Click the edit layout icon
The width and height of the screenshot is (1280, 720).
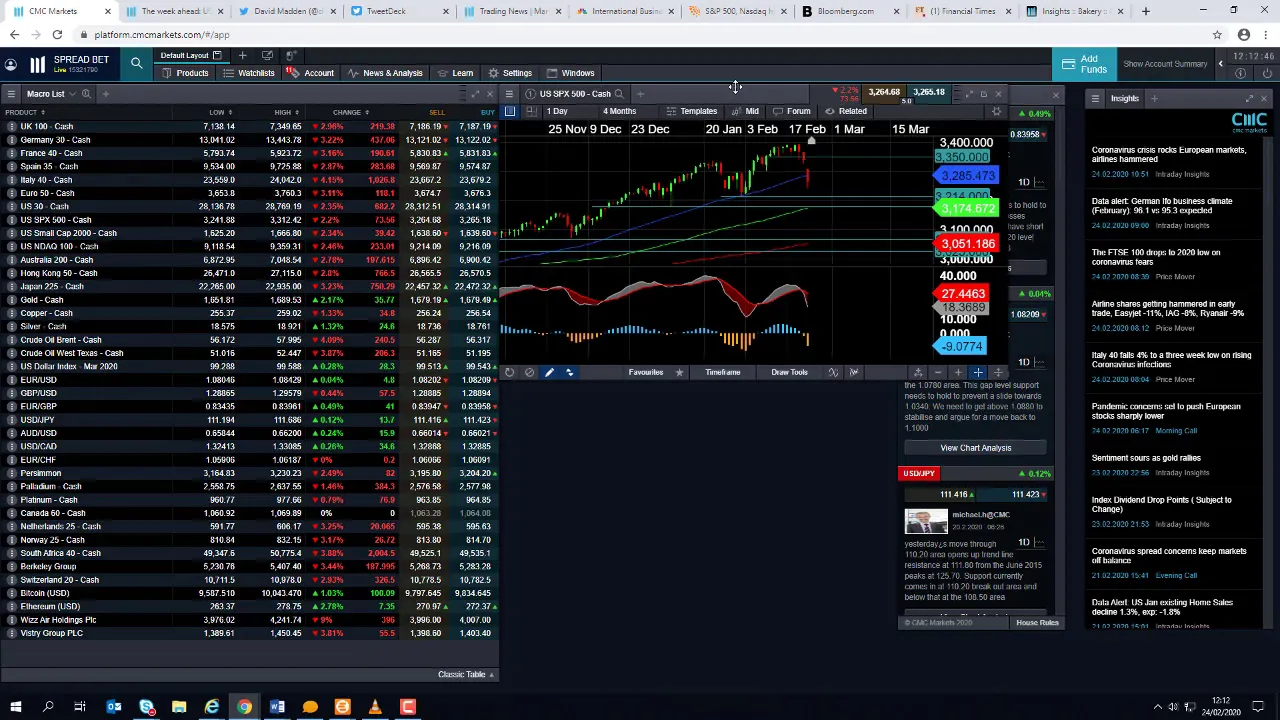[x=267, y=55]
